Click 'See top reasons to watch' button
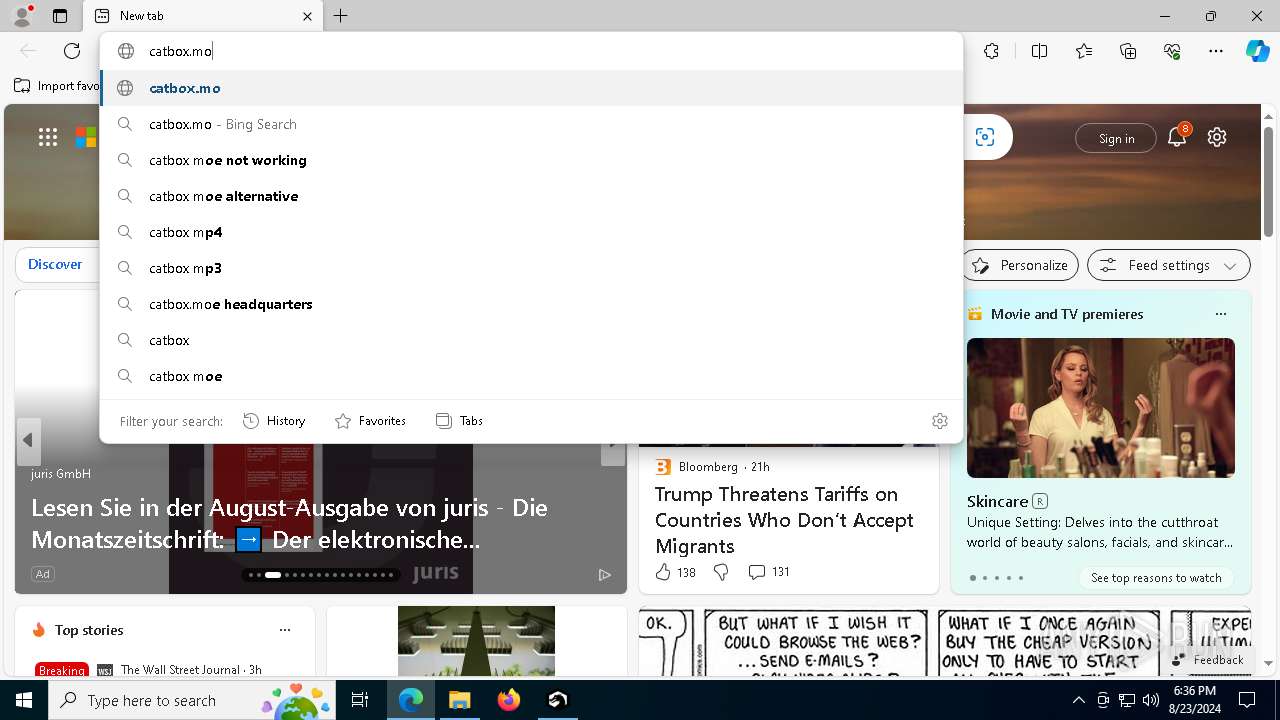 click(x=1156, y=578)
